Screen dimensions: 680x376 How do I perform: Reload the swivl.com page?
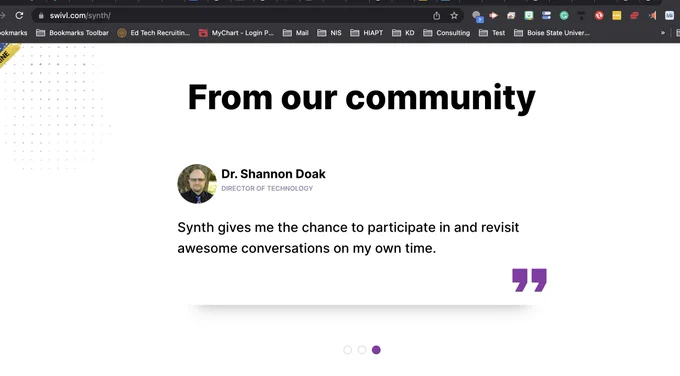[19, 16]
